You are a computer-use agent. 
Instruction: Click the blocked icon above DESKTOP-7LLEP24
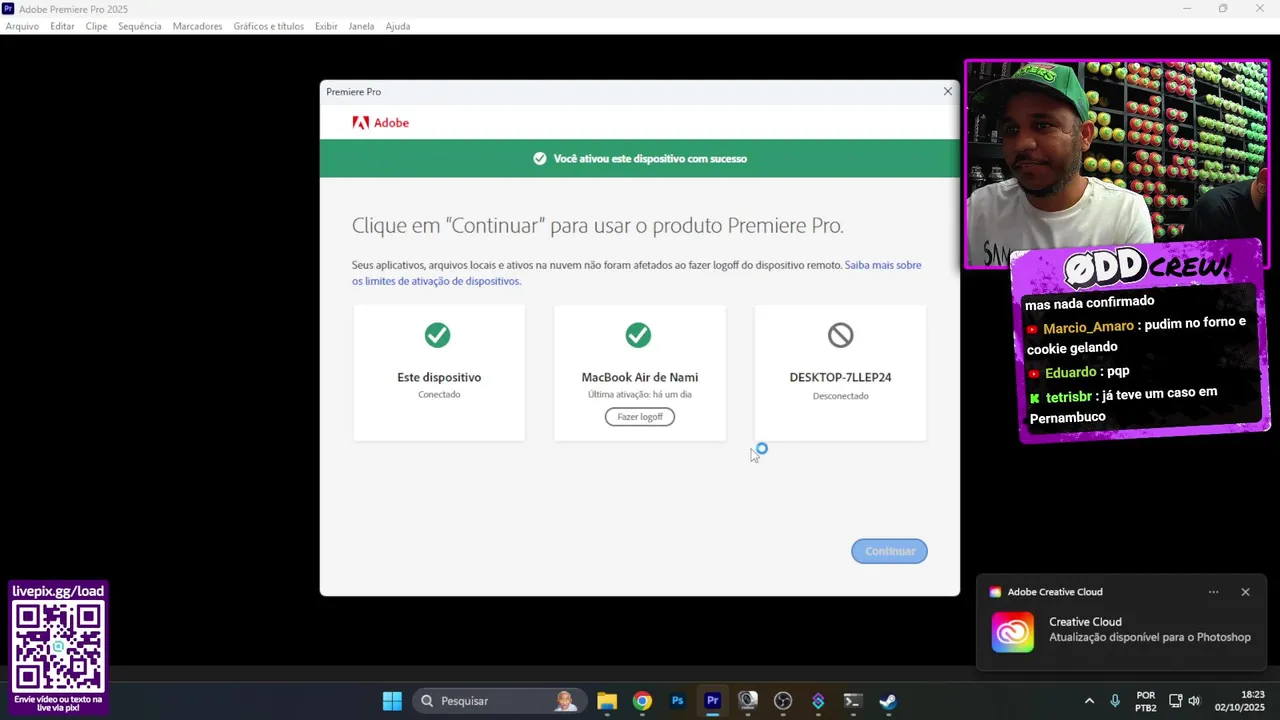(840, 335)
